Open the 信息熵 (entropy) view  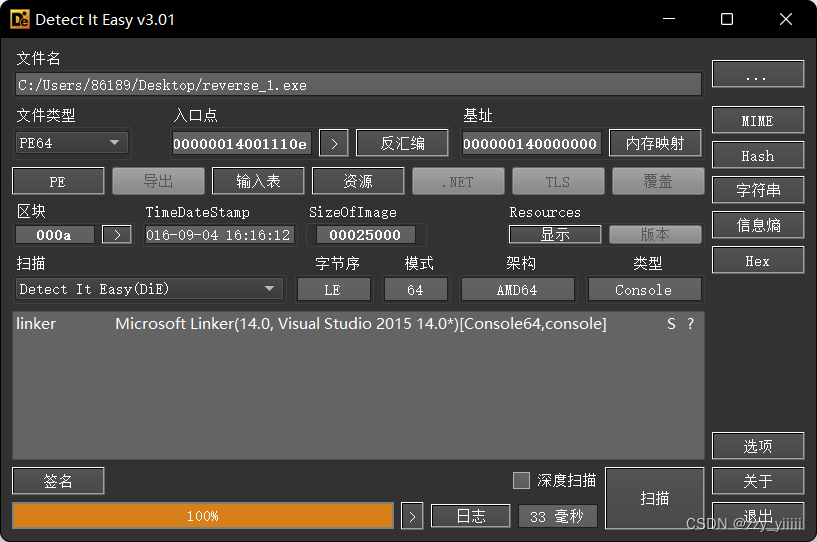coord(758,225)
